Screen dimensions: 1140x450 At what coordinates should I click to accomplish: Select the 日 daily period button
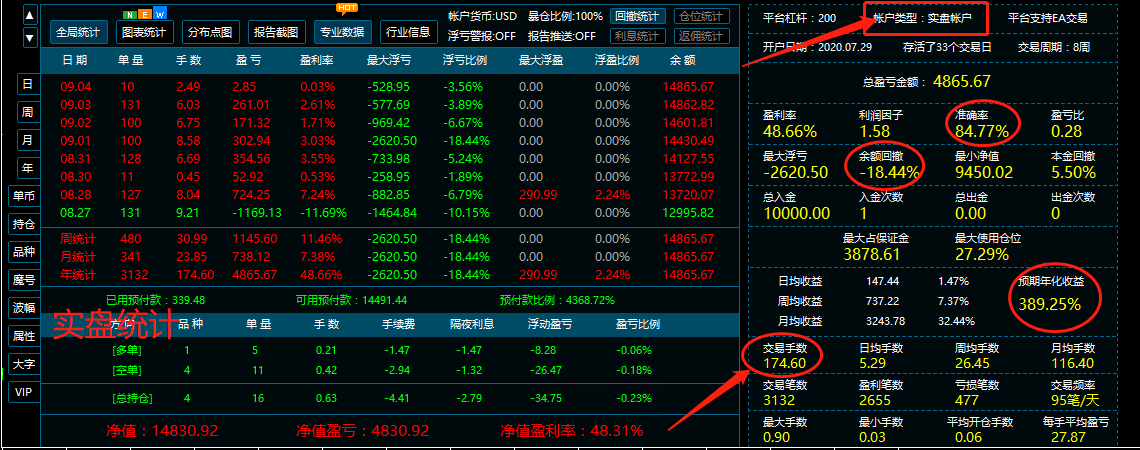[27, 85]
